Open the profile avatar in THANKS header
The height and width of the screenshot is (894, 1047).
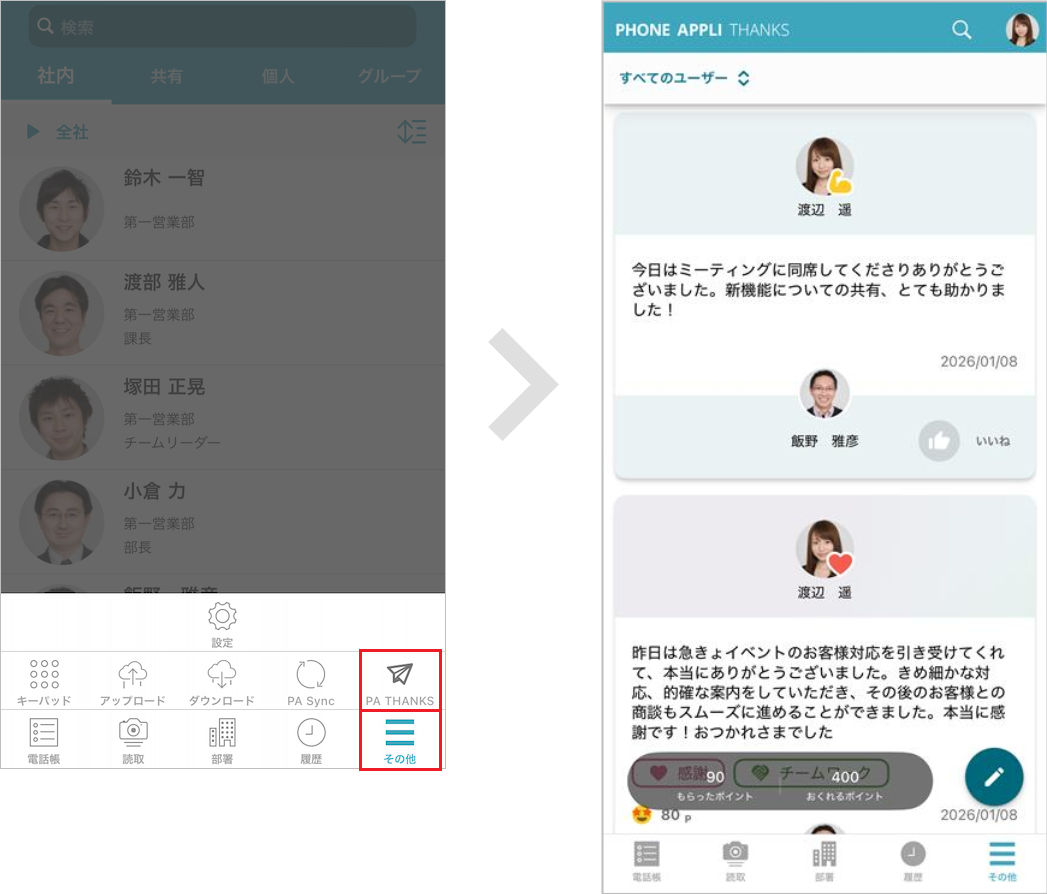(x=1021, y=30)
